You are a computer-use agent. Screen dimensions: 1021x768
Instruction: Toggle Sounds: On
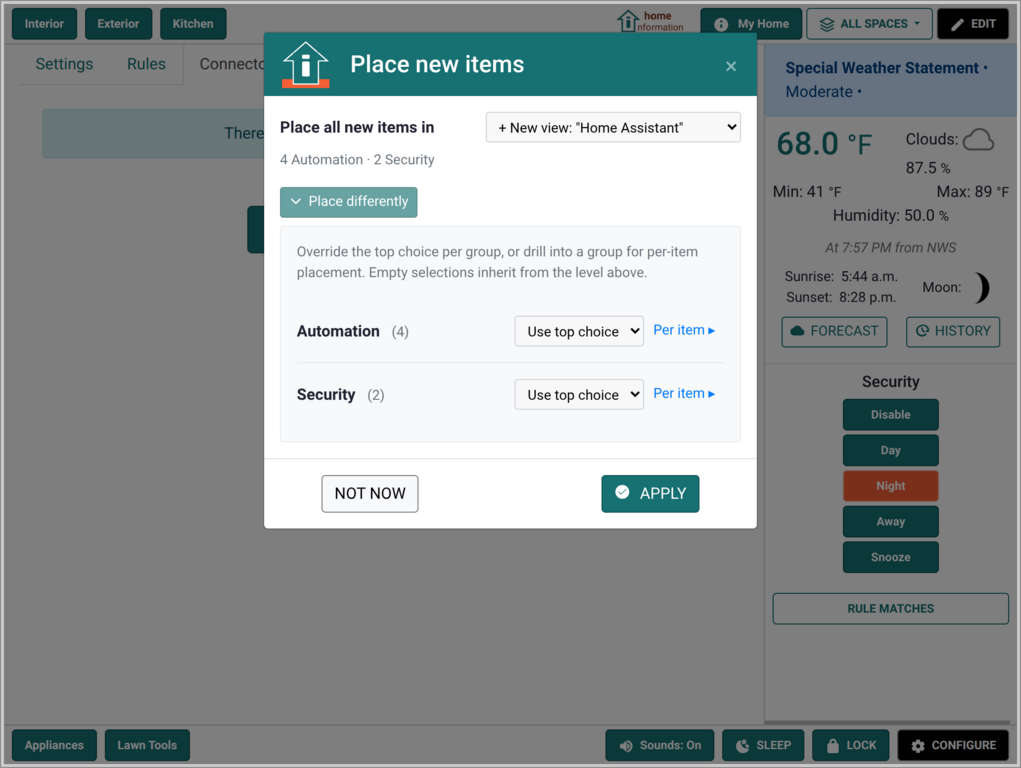tap(660, 745)
